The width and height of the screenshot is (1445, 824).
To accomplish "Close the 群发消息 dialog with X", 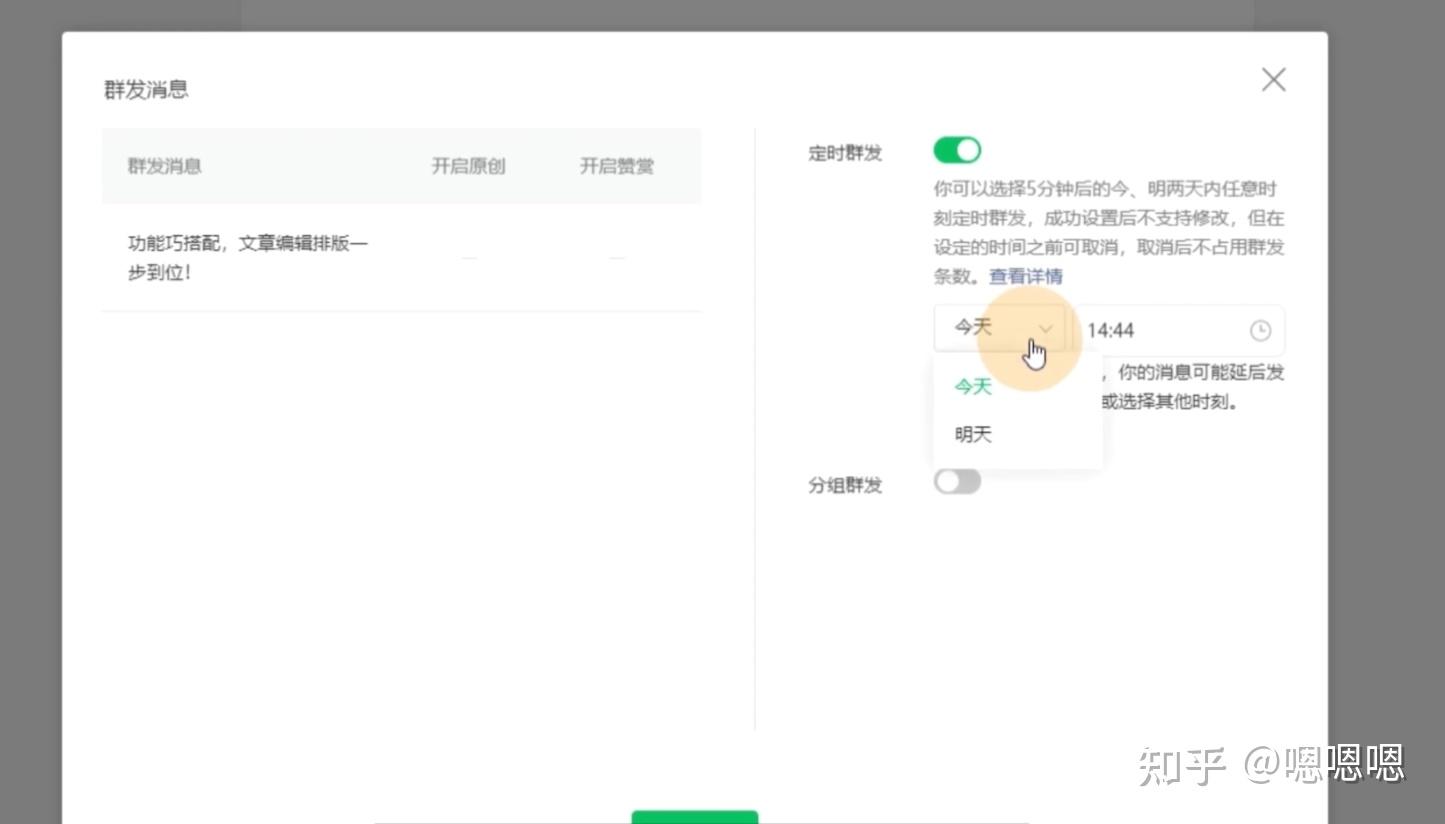I will pos(1273,80).
